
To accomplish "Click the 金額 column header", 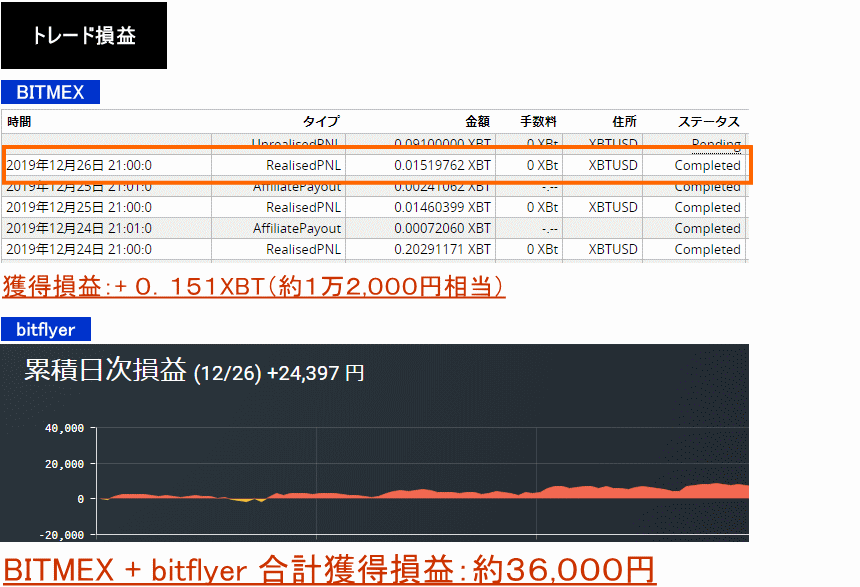I will [x=477, y=121].
